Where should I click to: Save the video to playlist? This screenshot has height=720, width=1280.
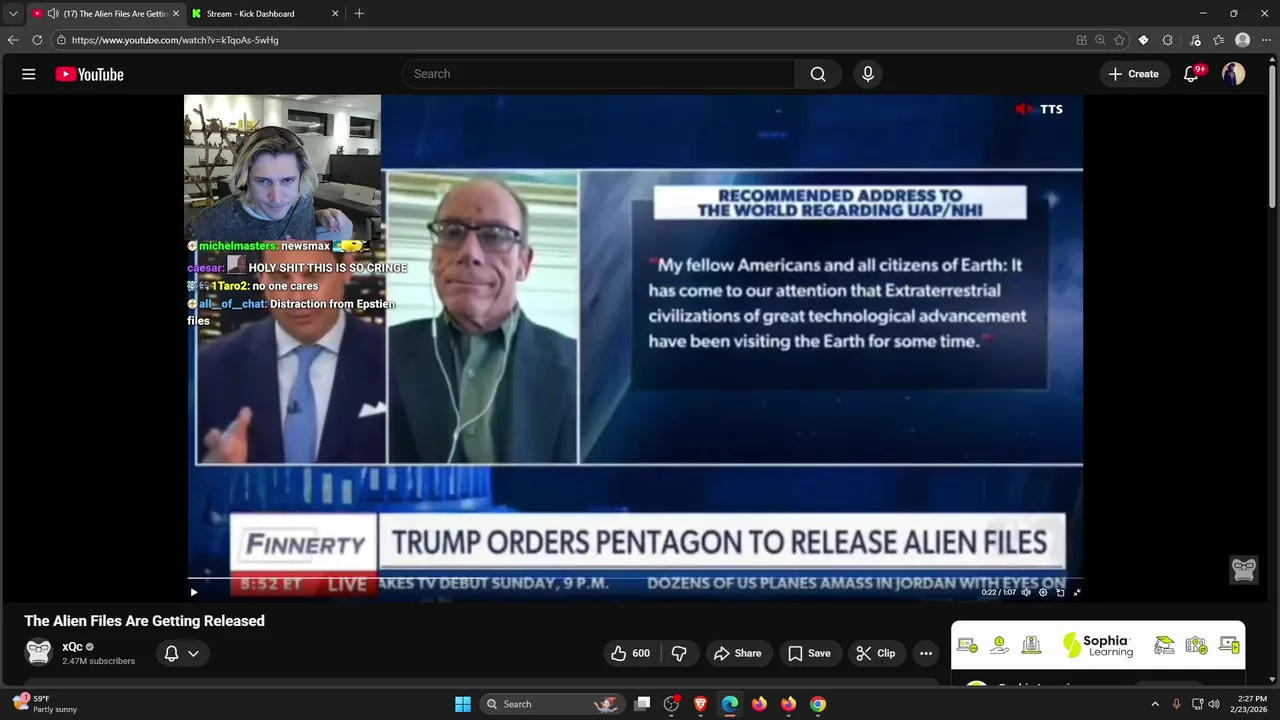809,653
